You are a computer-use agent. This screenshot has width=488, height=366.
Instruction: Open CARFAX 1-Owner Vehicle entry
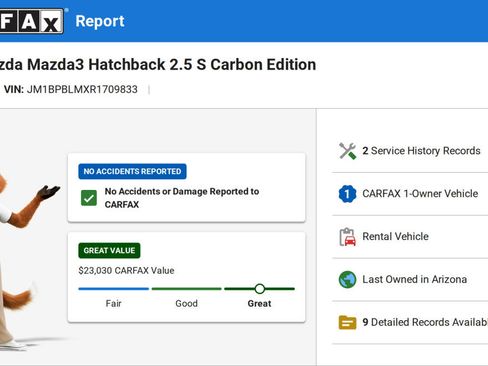[x=420, y=194]
